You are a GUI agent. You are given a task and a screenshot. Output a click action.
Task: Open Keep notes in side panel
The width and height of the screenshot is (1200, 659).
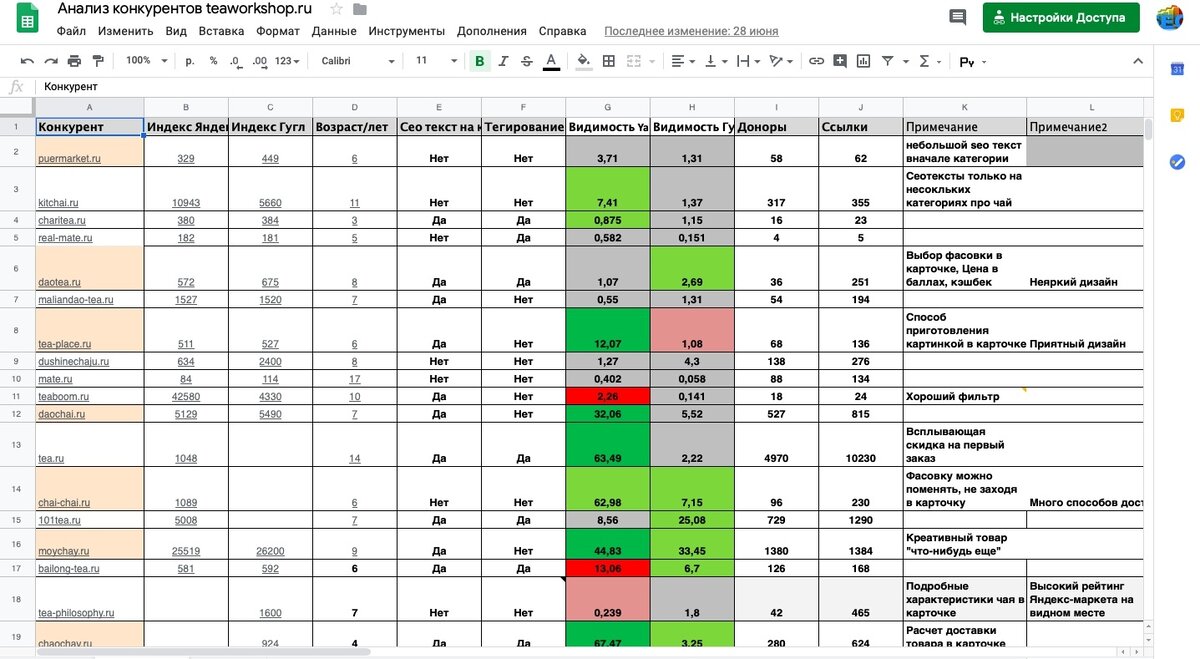[1177, 115]
